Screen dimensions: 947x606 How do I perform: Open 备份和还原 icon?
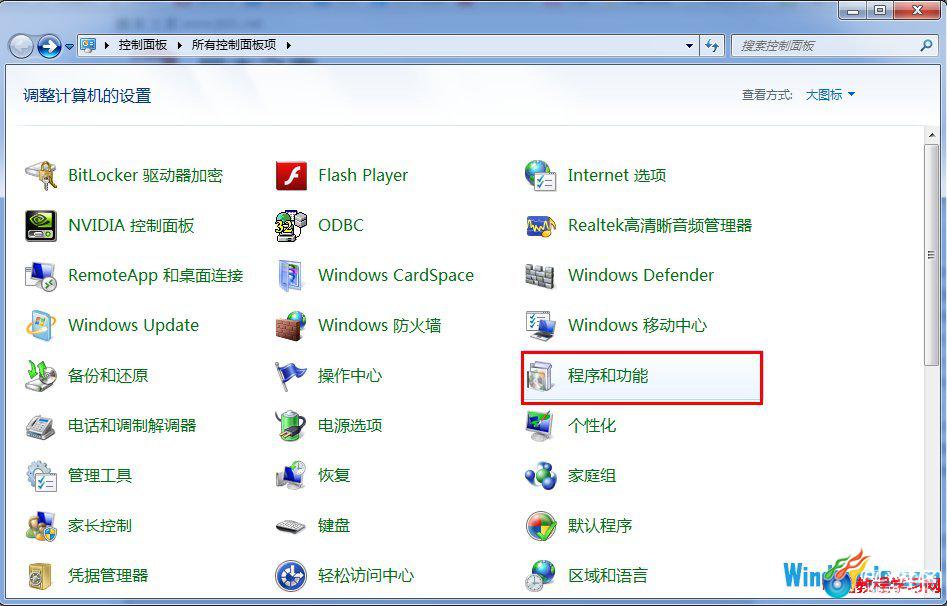click(x=40, y=376)
